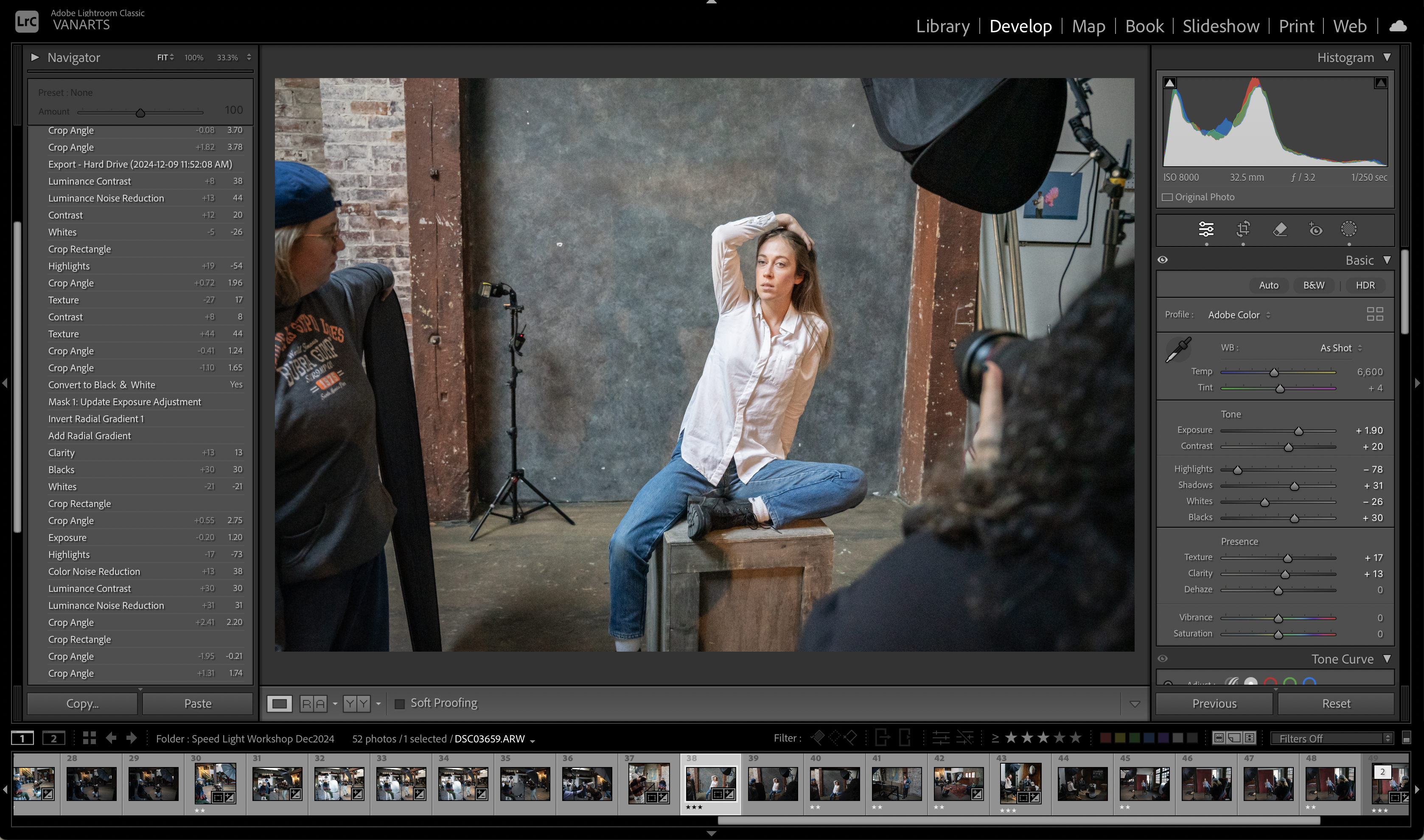Toggle the Basic panel eye visibility
The height and width of the screenshot is (840, 1424).
[1163, 260]
